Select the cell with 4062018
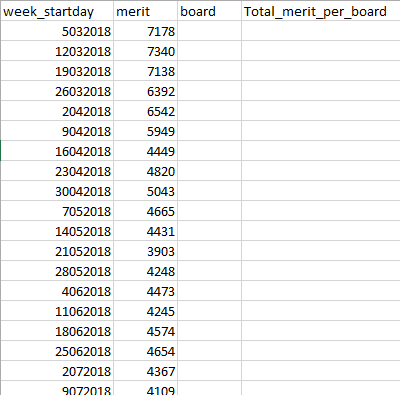Image resolution: width=400 pixels, height=396 pixels. click(x=57, y=291)
